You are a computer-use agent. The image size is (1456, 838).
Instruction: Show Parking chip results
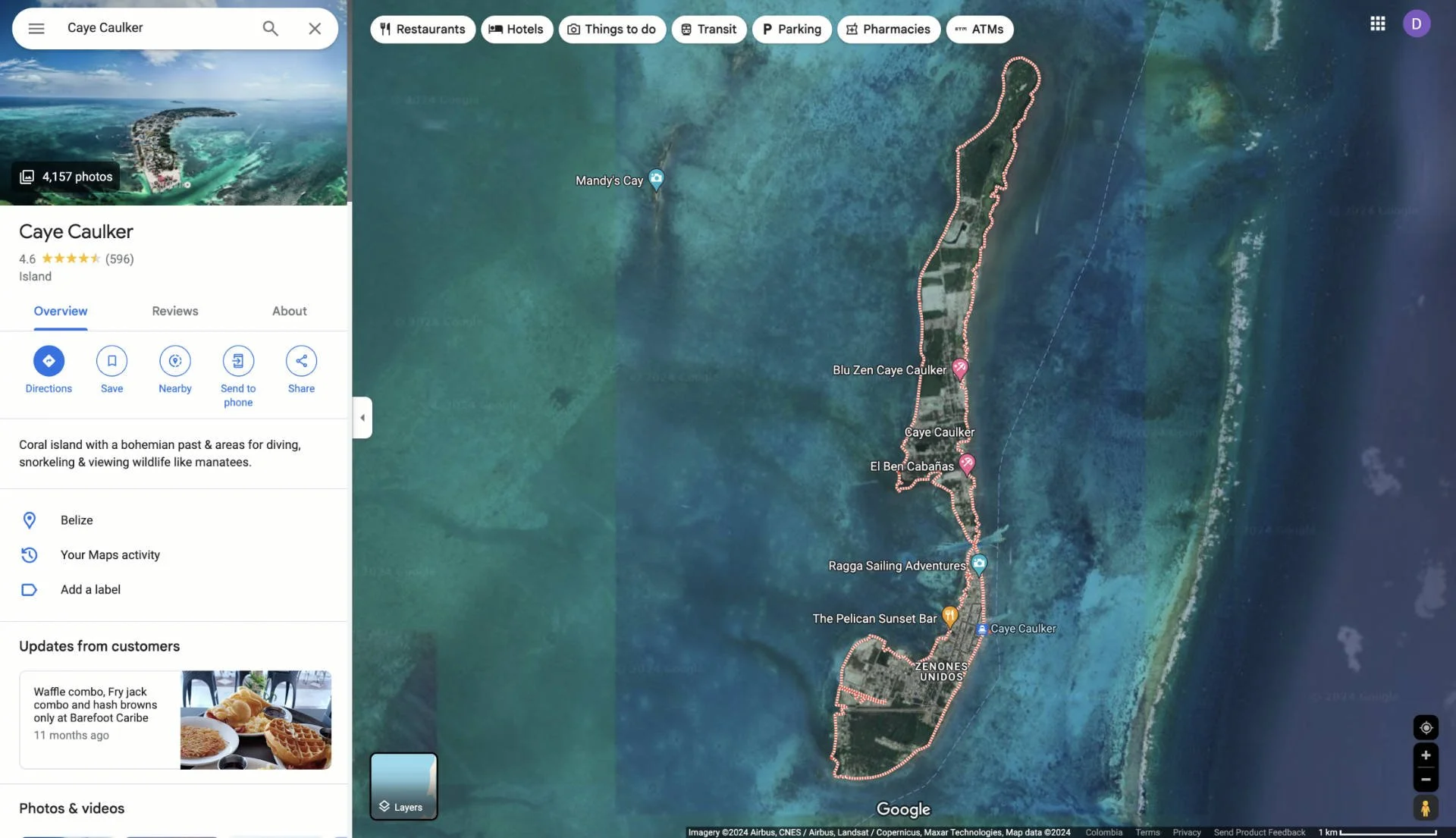[x=792, y=30]
